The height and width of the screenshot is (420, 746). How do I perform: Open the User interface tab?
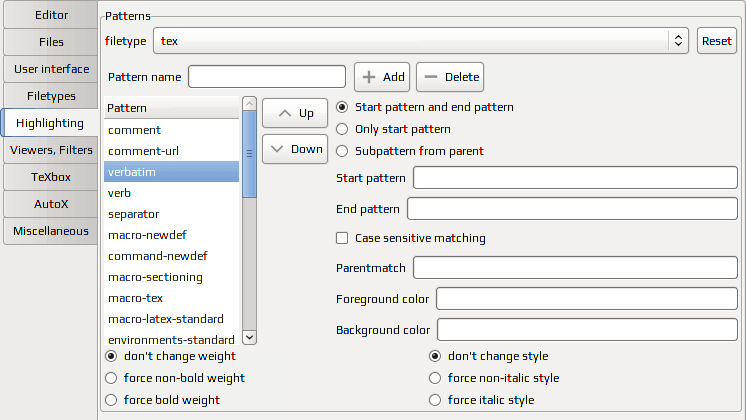pos(51,69)
